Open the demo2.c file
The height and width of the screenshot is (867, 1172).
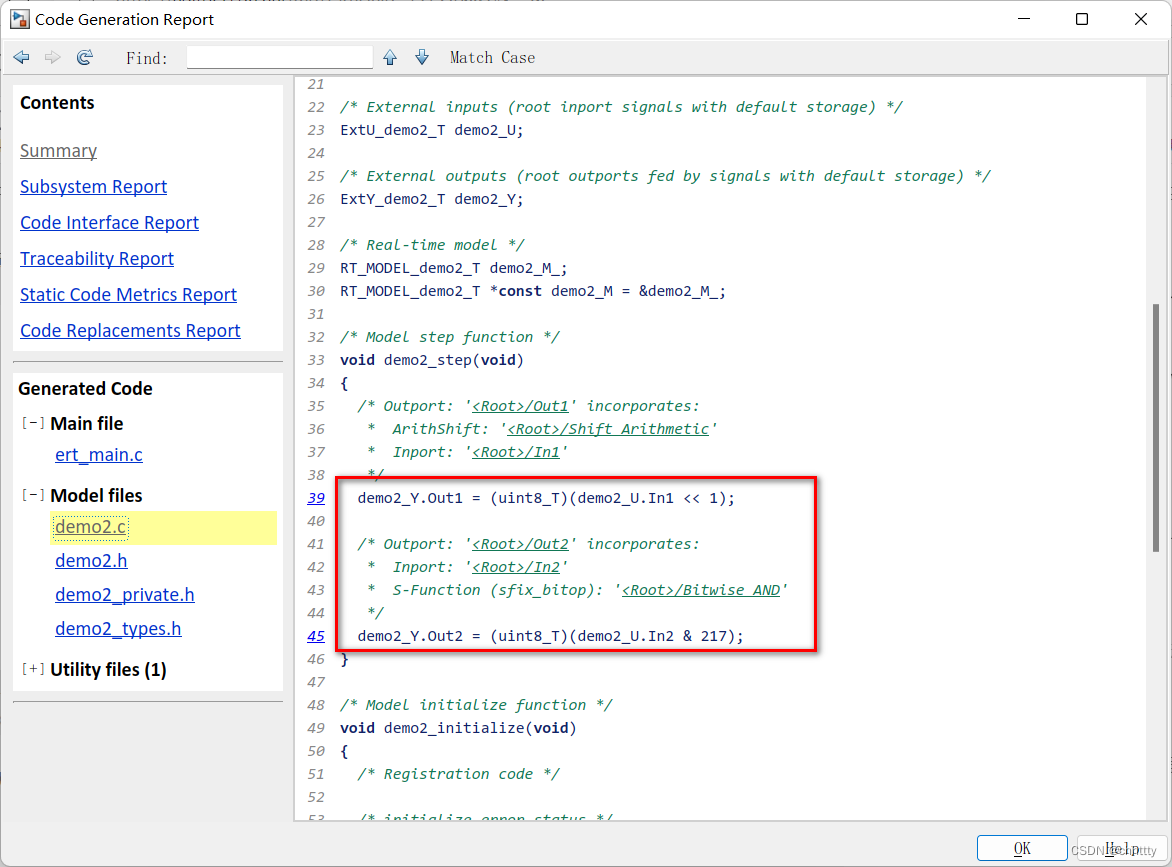(x=90, y=527)
